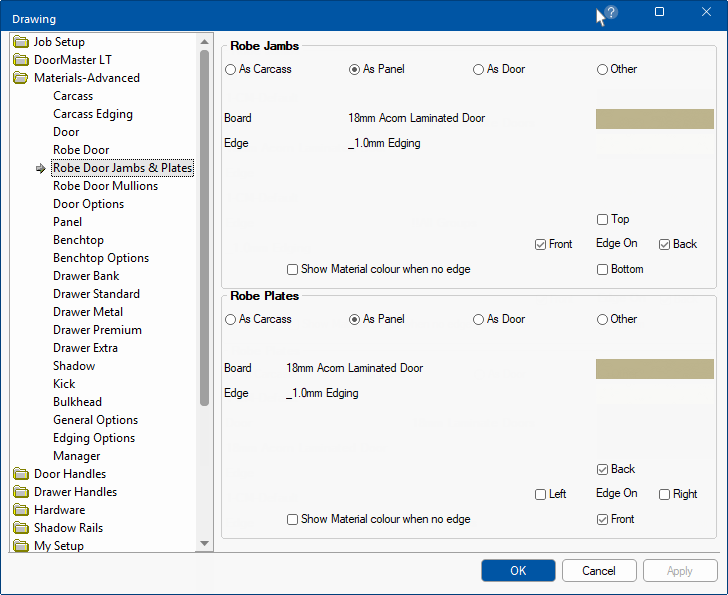Open General Options page
Viewport: 728px width, 595px height.
tap(96, 420)
